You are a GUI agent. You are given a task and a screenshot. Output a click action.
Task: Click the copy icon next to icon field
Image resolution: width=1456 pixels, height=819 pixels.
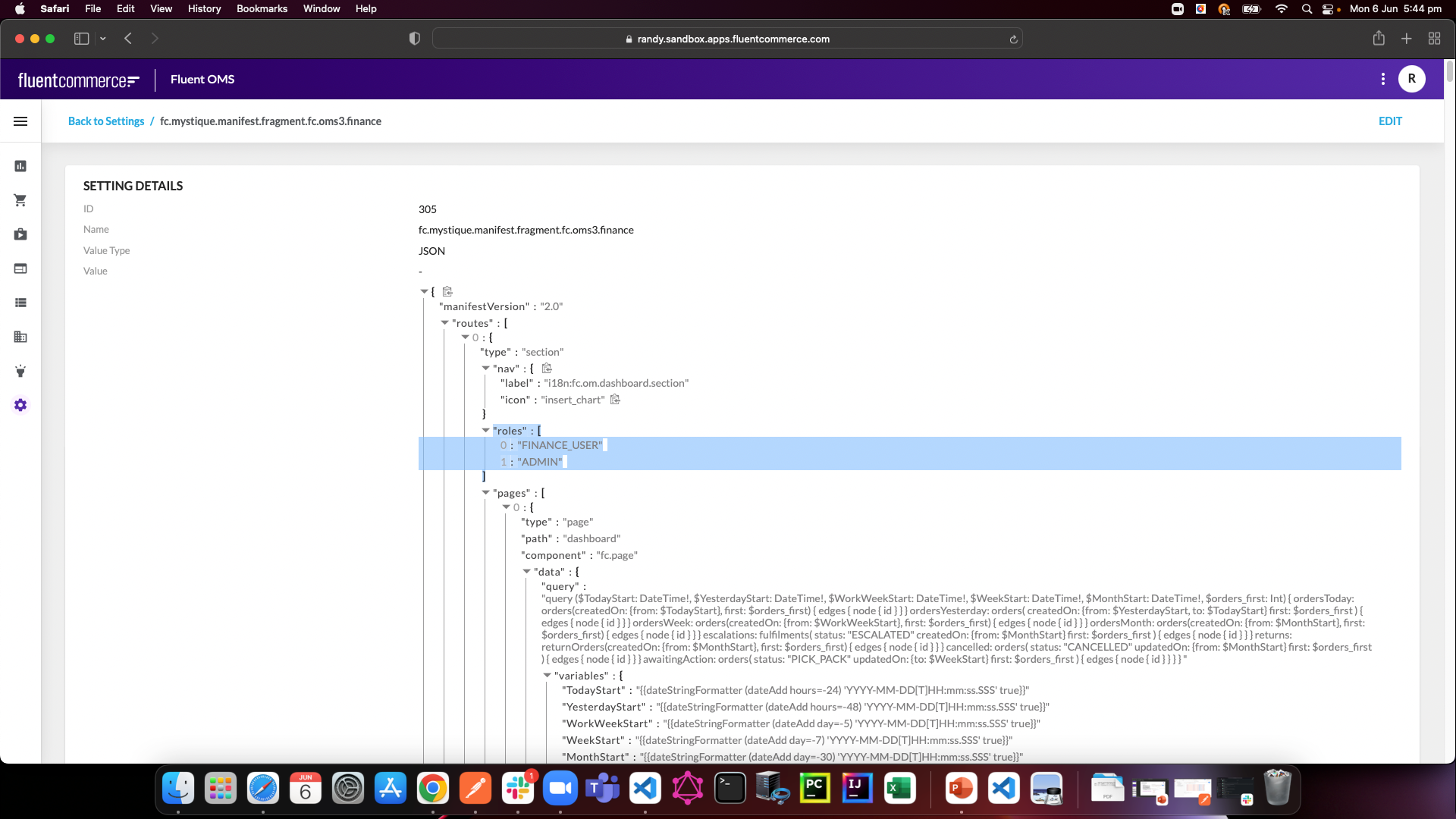pyautogui.click(x=617, y=399)
